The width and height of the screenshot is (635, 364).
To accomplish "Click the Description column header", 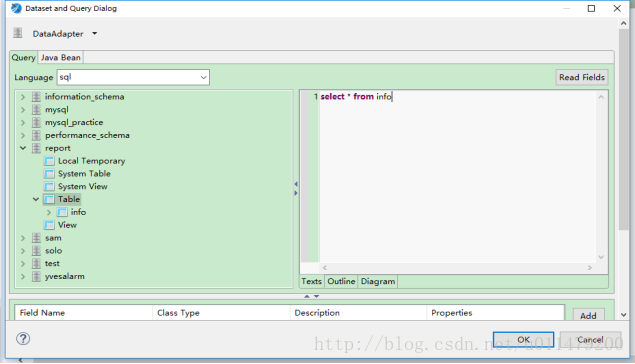I will (x=358, y=313).
